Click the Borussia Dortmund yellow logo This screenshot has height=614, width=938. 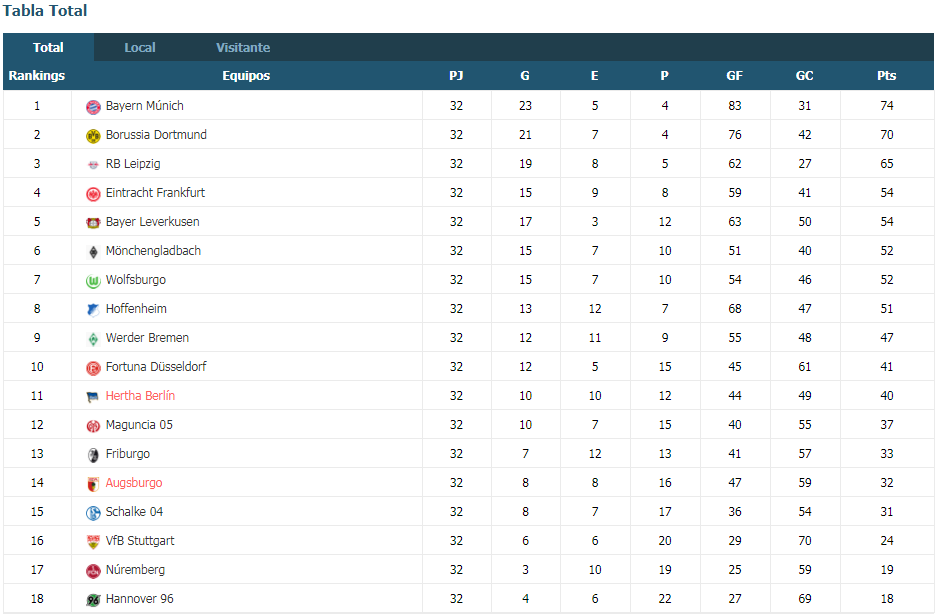[93, 136]
